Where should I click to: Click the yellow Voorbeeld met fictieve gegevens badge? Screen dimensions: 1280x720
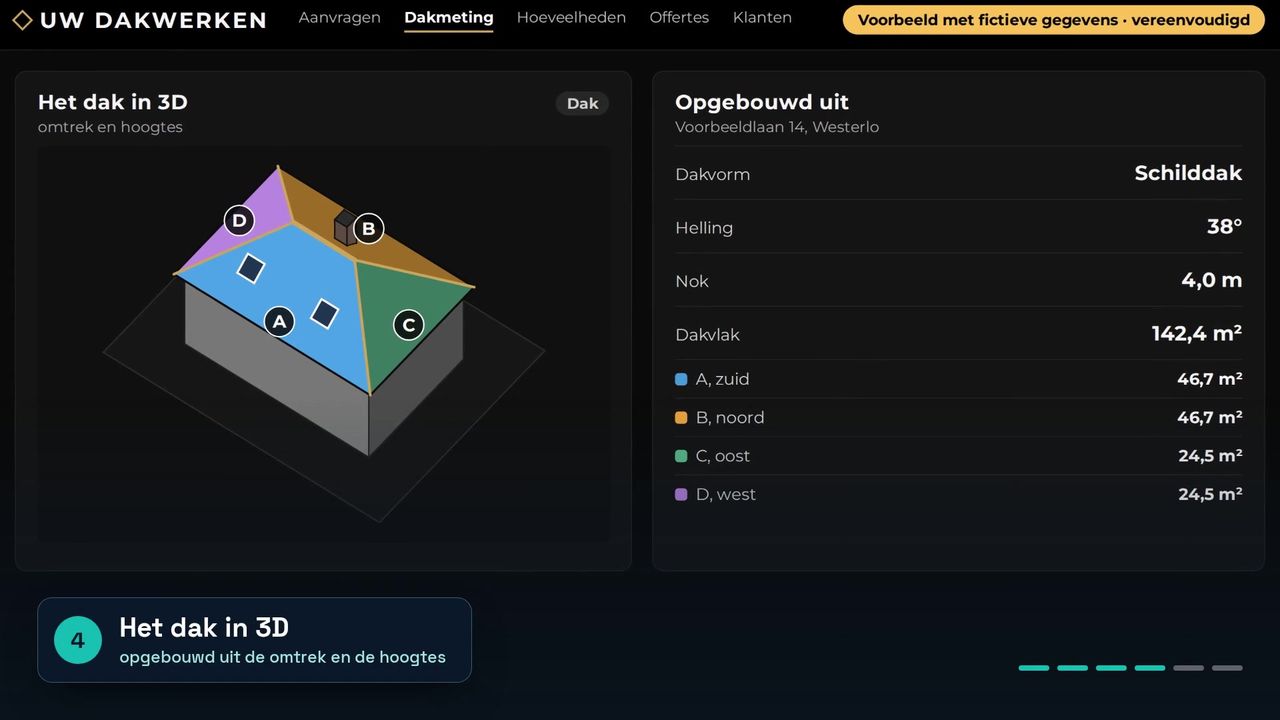pos(1054,20)
